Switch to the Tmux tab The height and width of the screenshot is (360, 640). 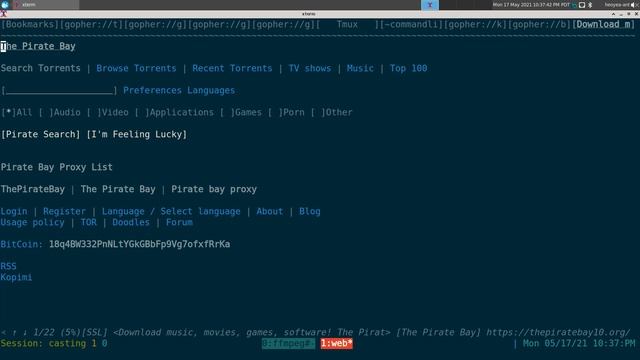(x=347, y=24)
